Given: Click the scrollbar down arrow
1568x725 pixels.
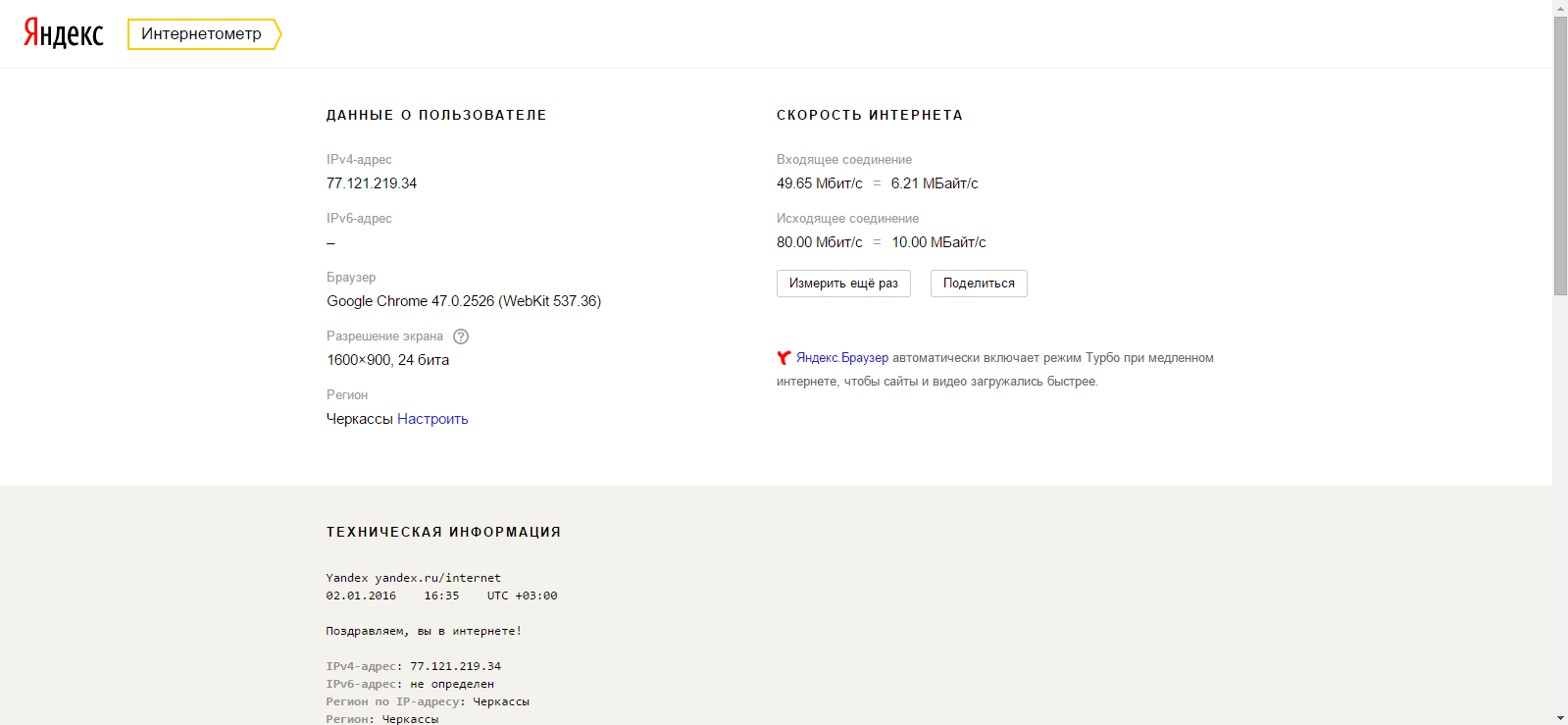Looking at the screenshot, I should pyautogui.click(x=1560, y=717).
